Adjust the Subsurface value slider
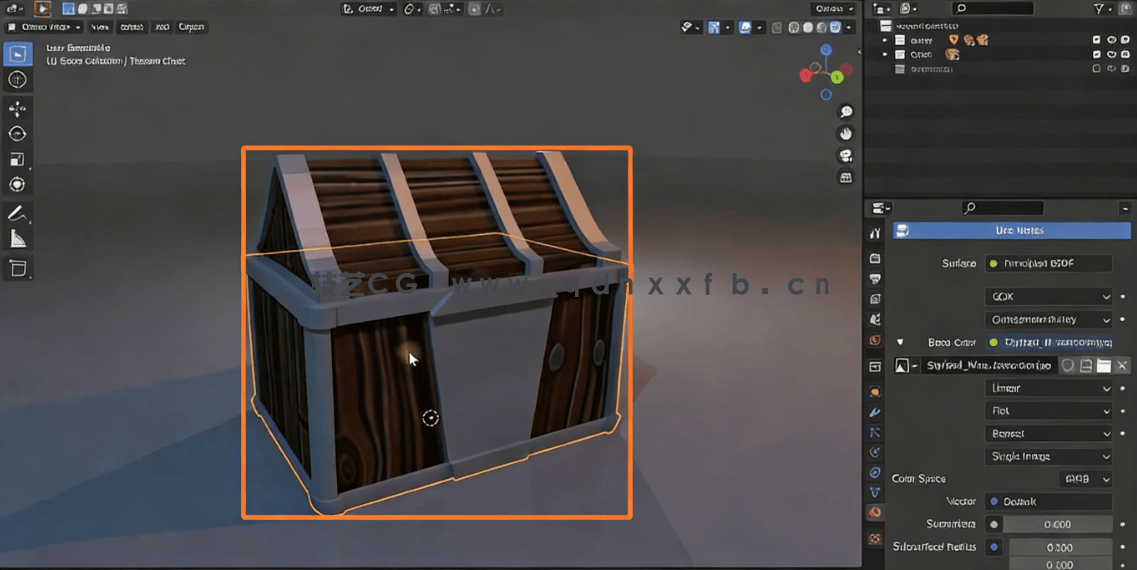Image resolution: width=1137 pixels, height=570 pixels. [1057, 524]
